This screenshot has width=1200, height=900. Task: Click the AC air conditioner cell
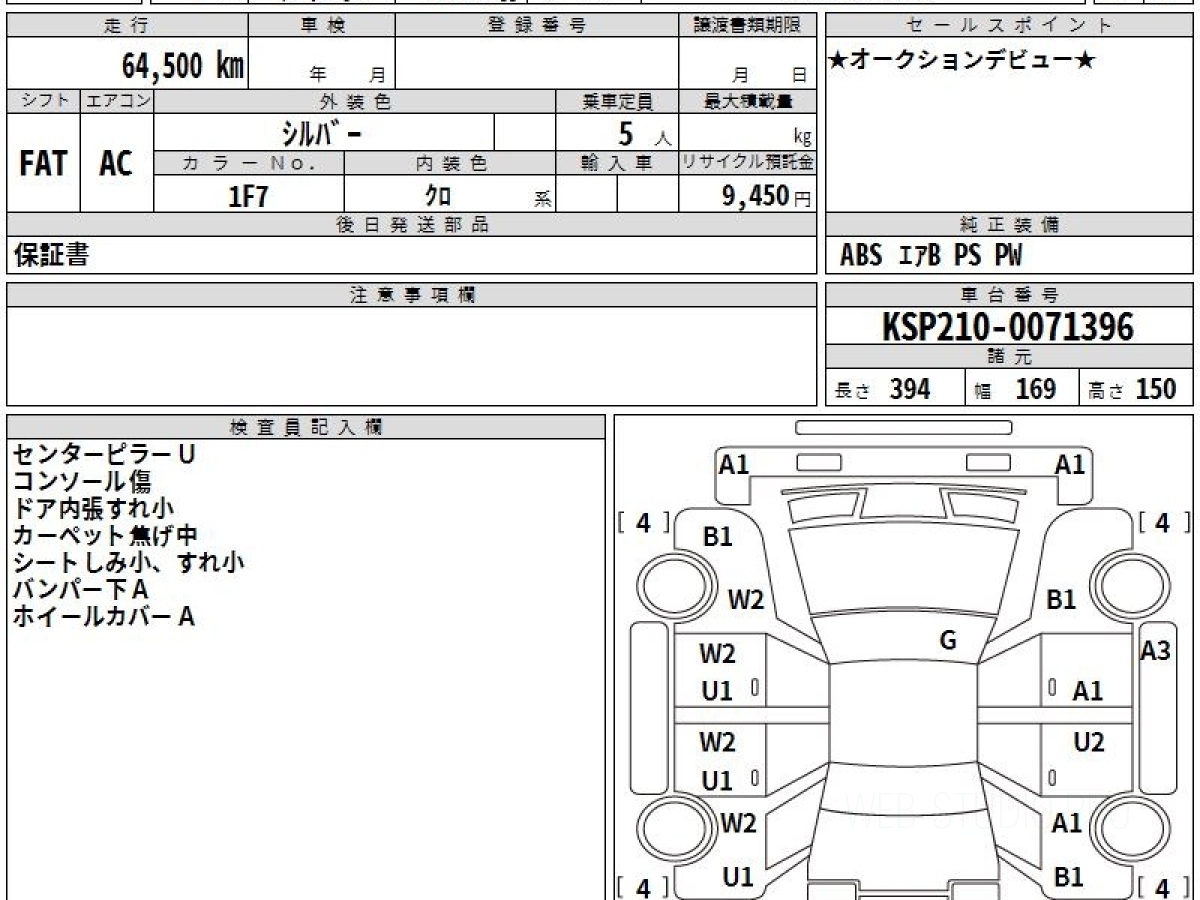[x=116, y=164]
